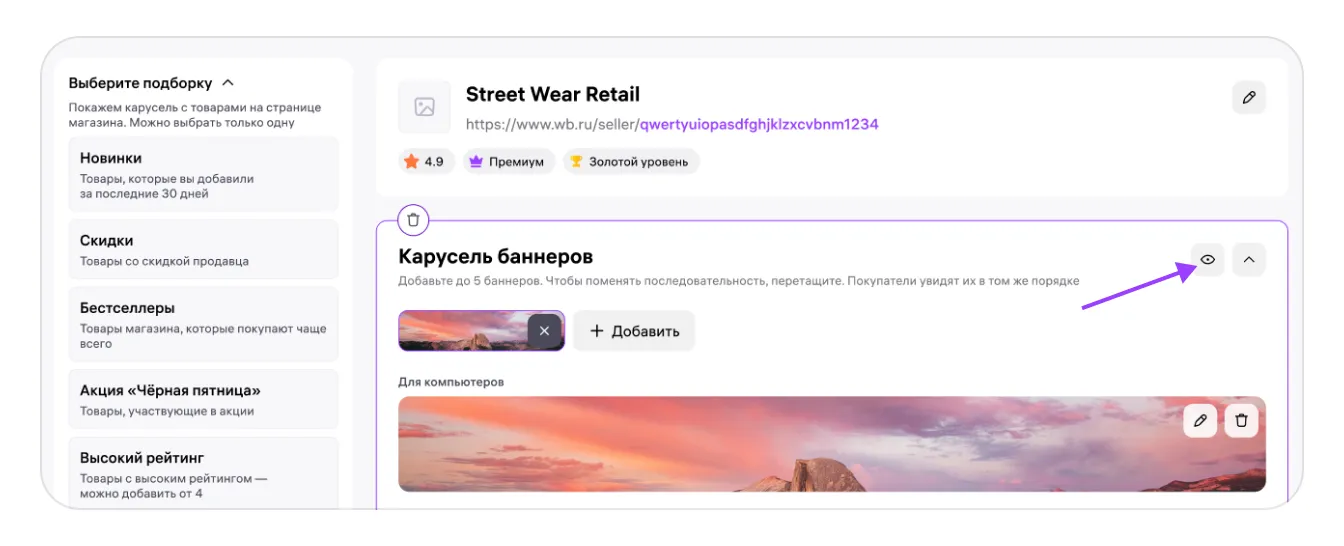Click the store logo image placeholder
Viewport: 1344px width, 546px height.
[x=424, y=107]
